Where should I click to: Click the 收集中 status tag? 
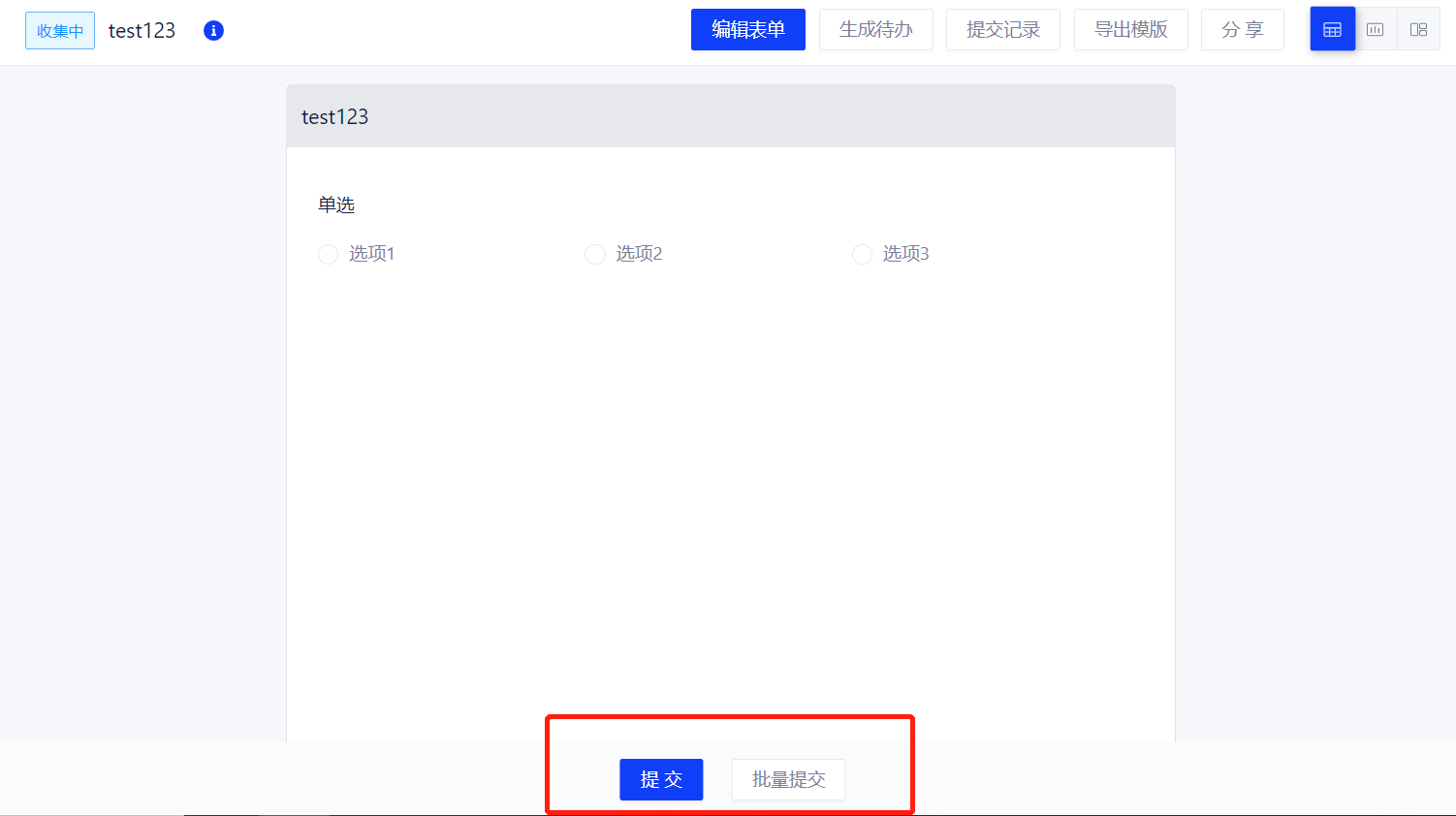[x=60, y=31]
